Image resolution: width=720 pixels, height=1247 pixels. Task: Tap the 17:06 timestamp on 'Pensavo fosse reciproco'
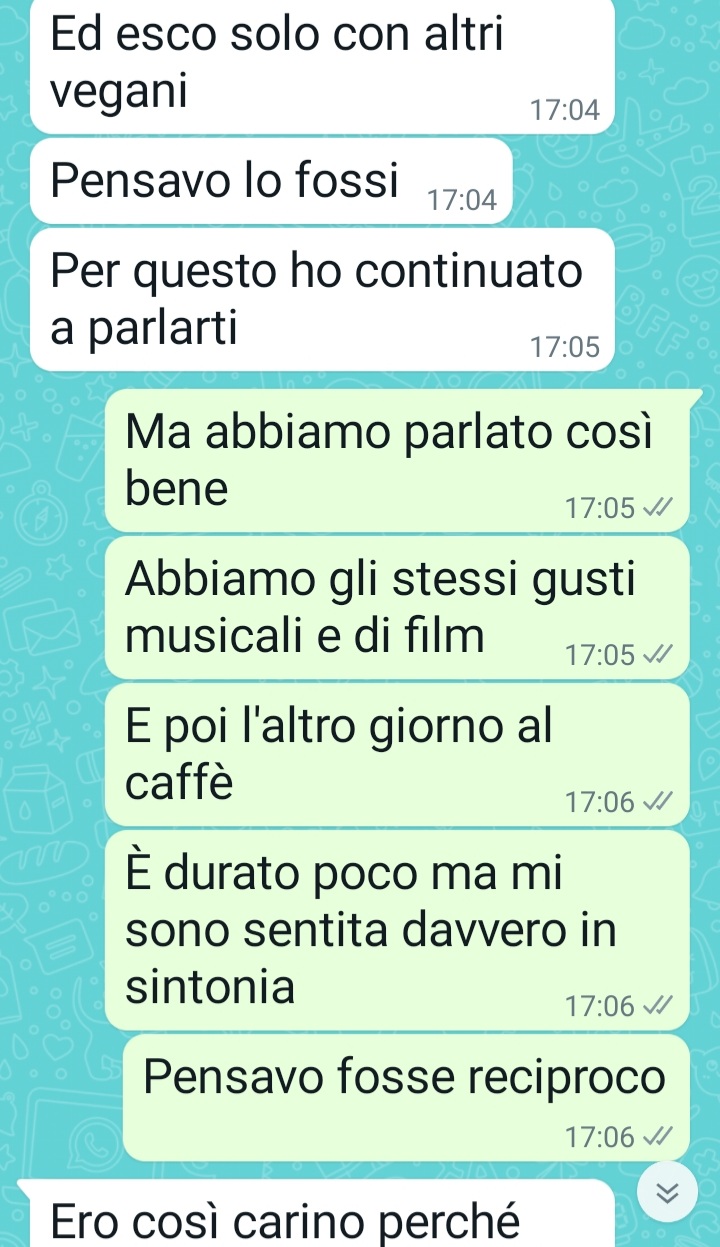[x=600, y=1137]
